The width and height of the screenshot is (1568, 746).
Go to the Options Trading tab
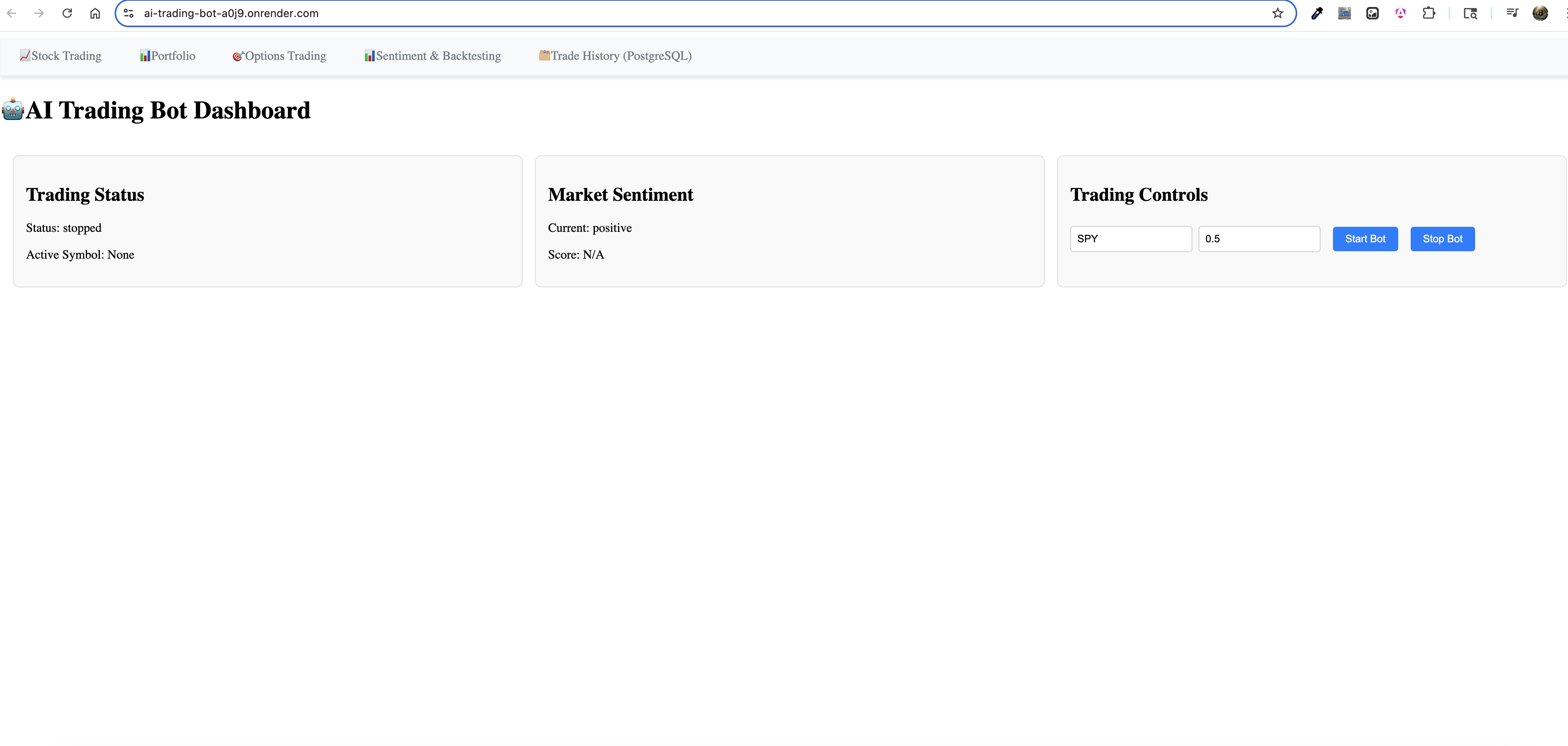[x=279, y=56]
